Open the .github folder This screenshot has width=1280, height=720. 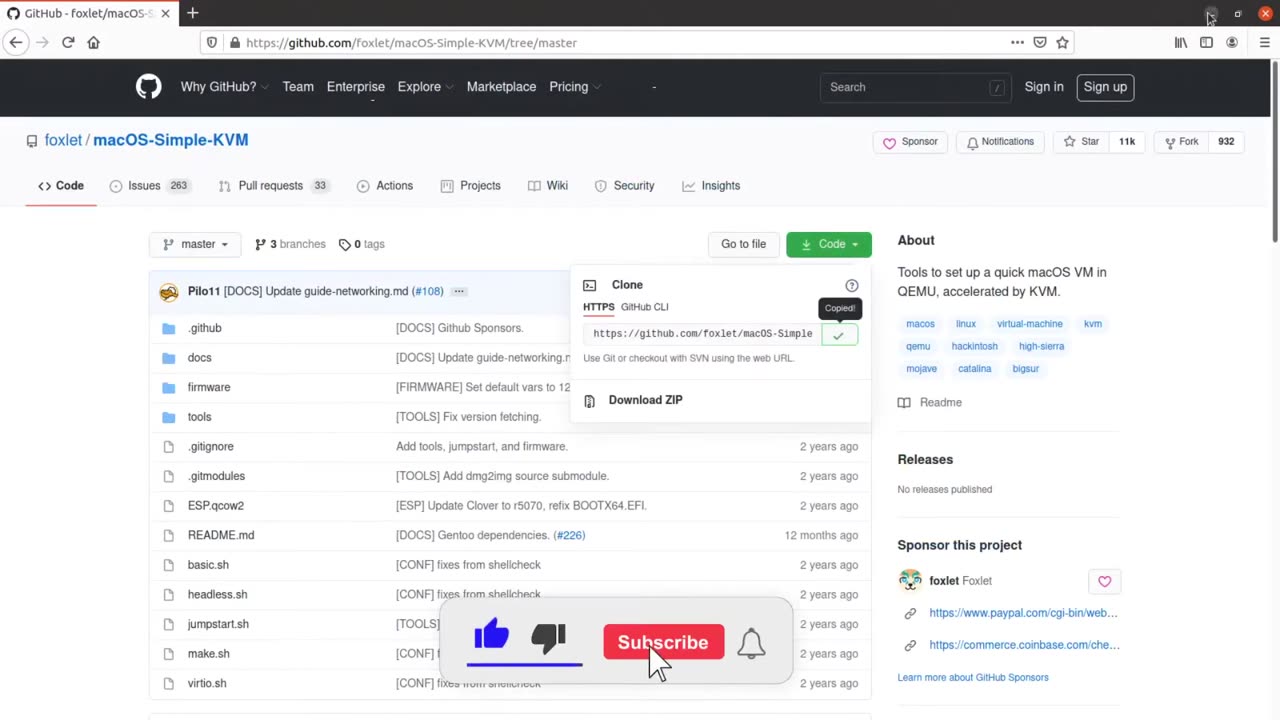(x=205, y=328)
